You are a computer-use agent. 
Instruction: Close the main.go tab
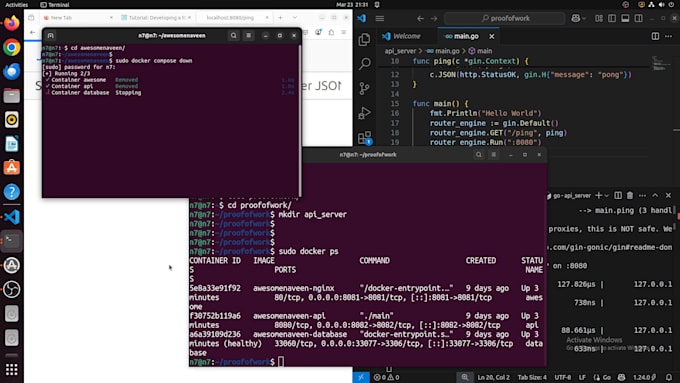pos(491,36)
